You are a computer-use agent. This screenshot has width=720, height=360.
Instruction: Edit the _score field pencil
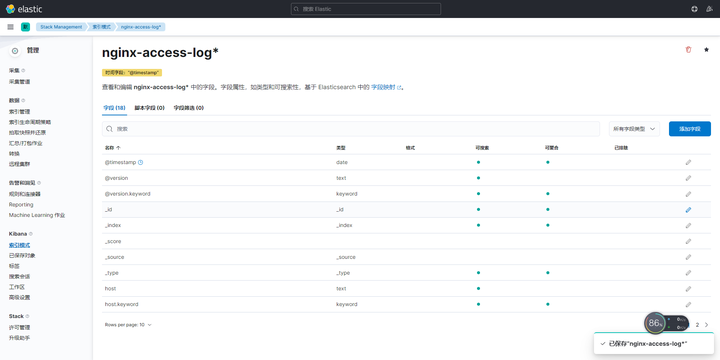tap(688, 241)
